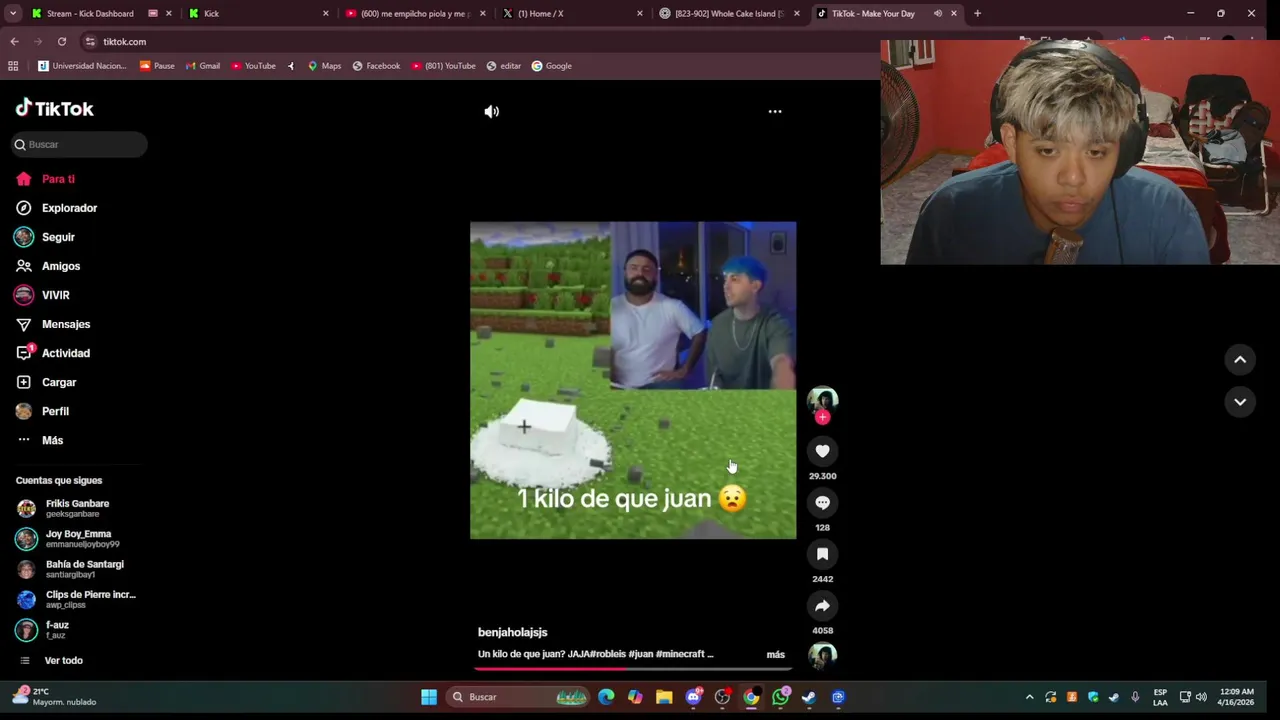Open WhatsApp from the taskbar
This screenshot has width=1280, height=720.
point(780,697)
